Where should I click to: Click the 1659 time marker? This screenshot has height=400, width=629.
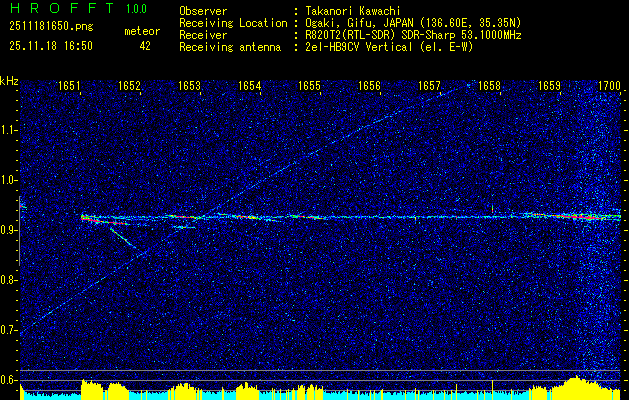[x=549, y=85]
